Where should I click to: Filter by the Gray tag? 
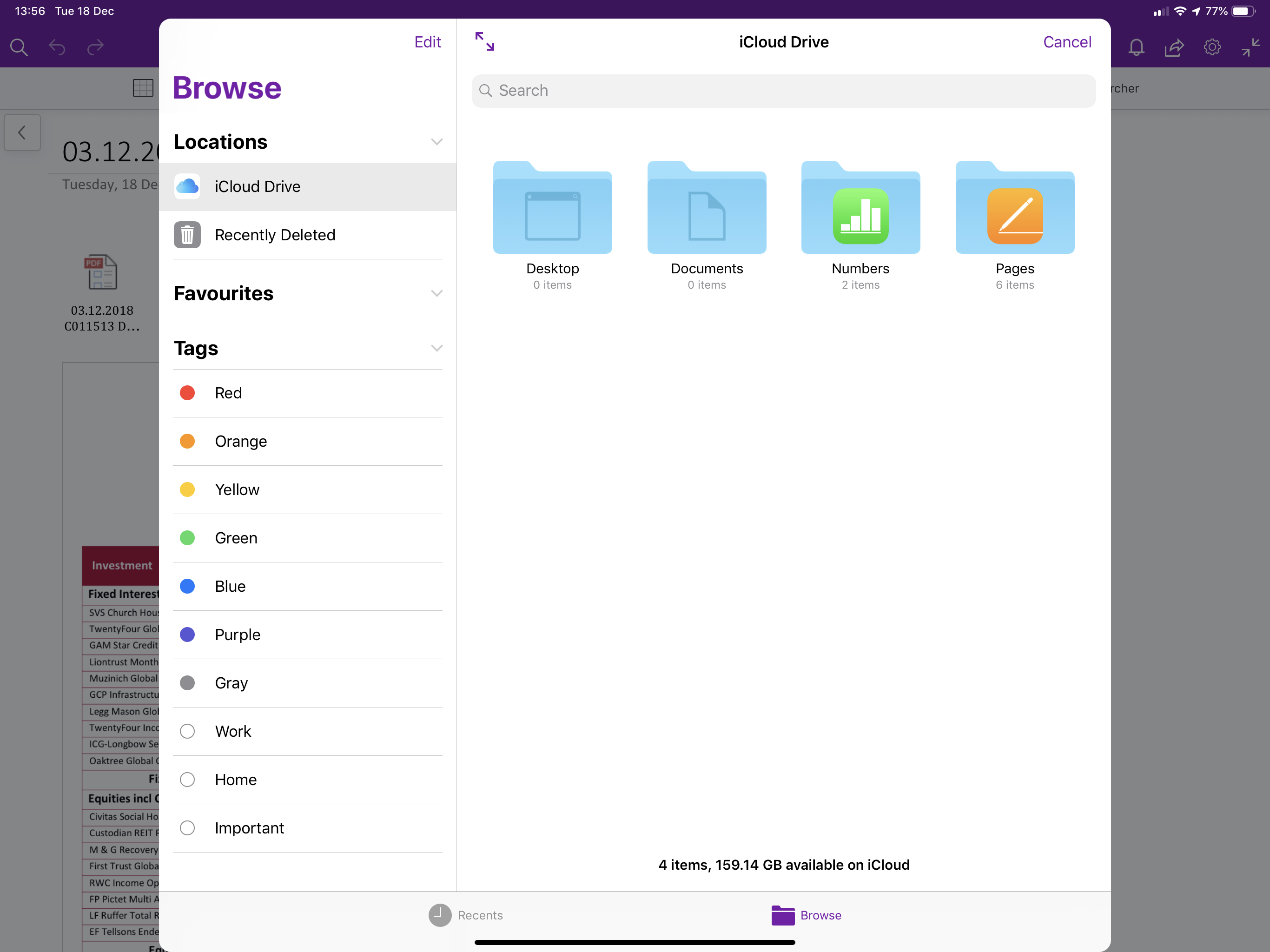coord(308,683)
